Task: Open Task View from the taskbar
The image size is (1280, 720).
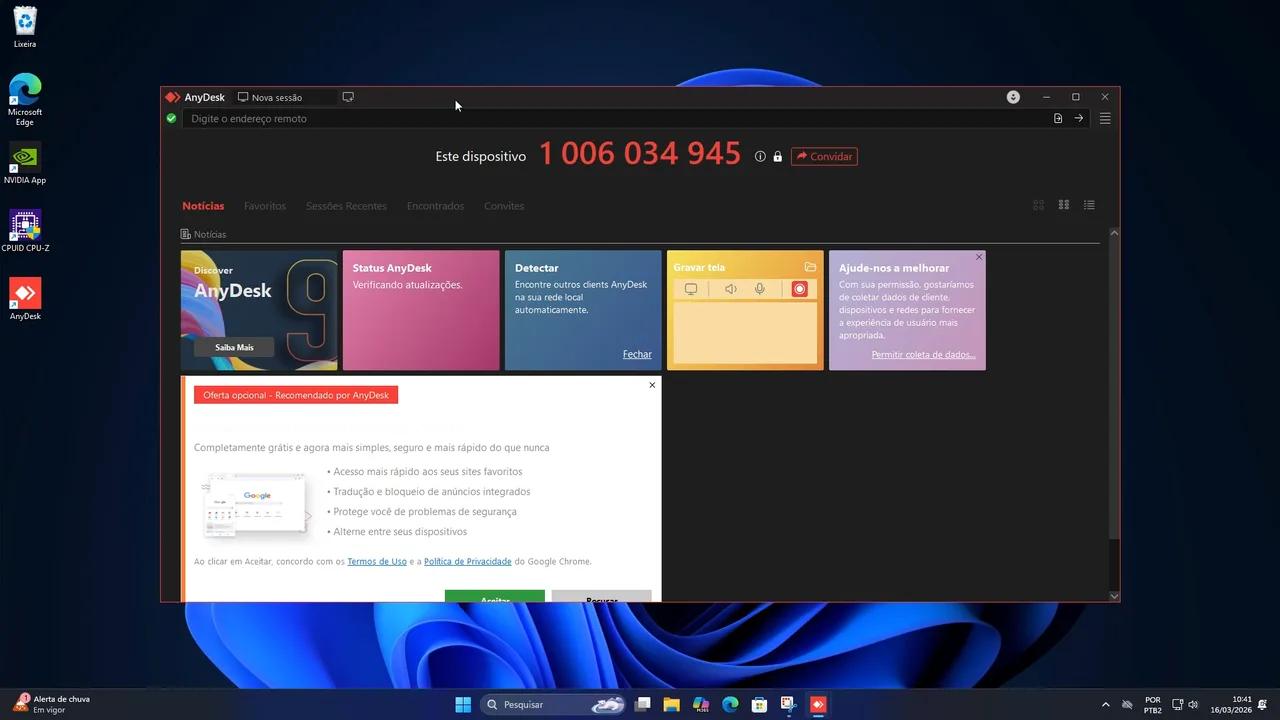Action: (x=643, y=704)
